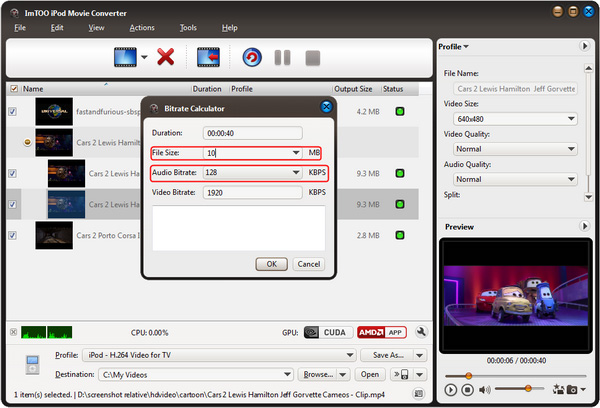600x408 pixels.
Task: Open the View menu
Action: click(x=96, y=28)
